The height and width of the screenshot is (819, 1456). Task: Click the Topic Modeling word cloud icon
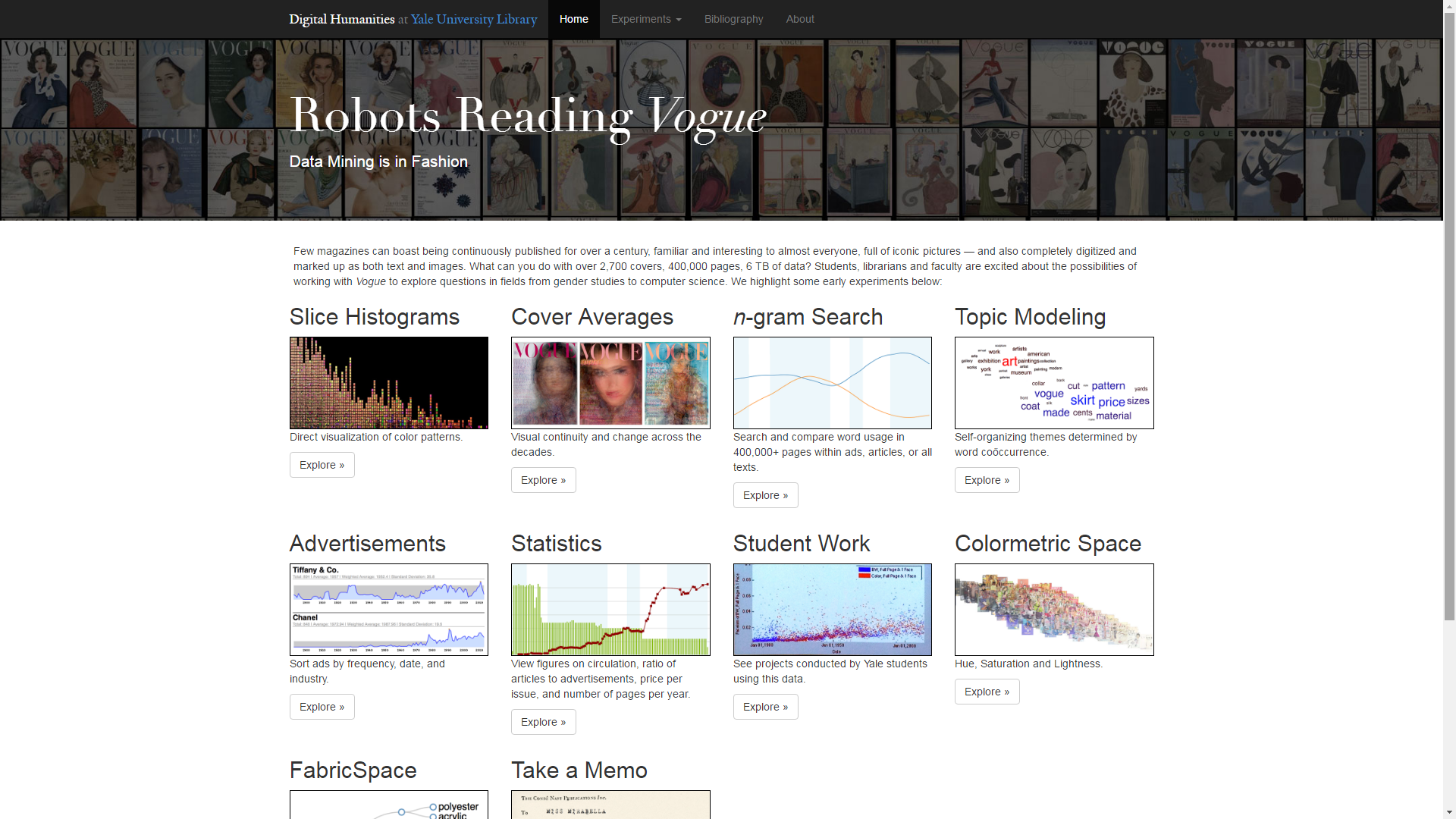pyautogui.click(x=1054, y=383)
